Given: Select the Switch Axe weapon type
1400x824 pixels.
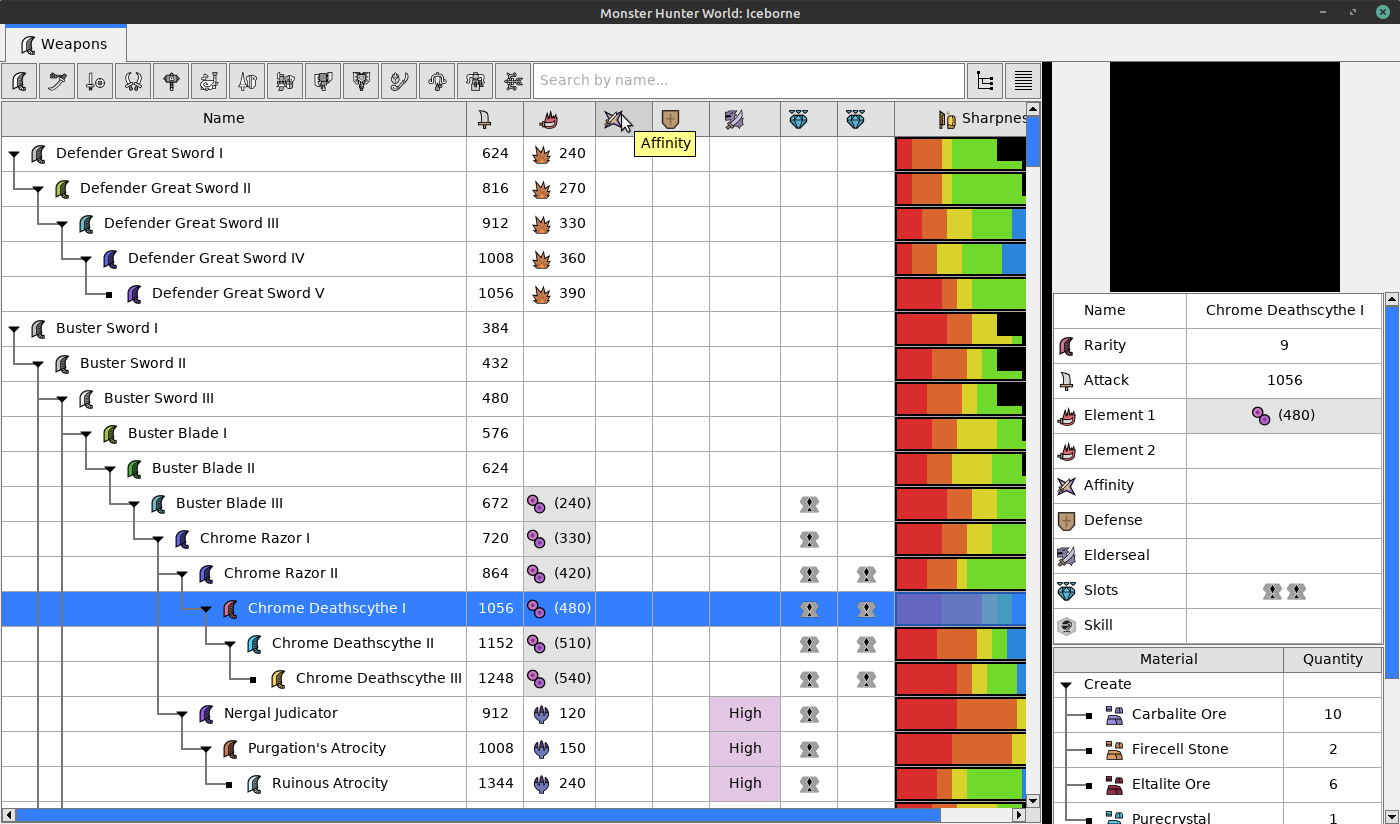Looking at the screenshot, I should (x=323, y=80).
